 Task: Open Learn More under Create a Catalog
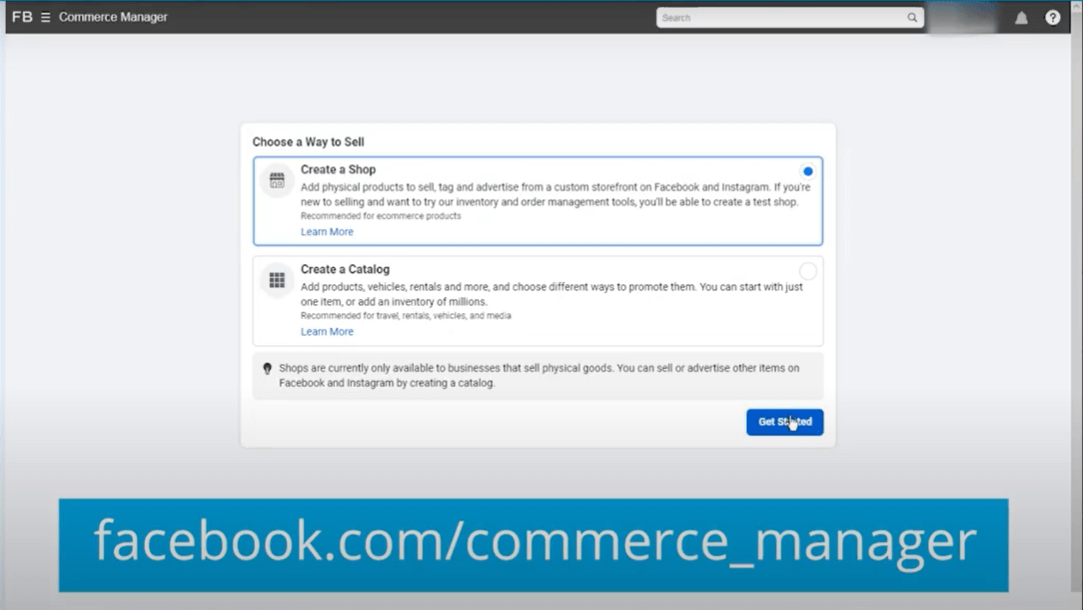(327, 332)
